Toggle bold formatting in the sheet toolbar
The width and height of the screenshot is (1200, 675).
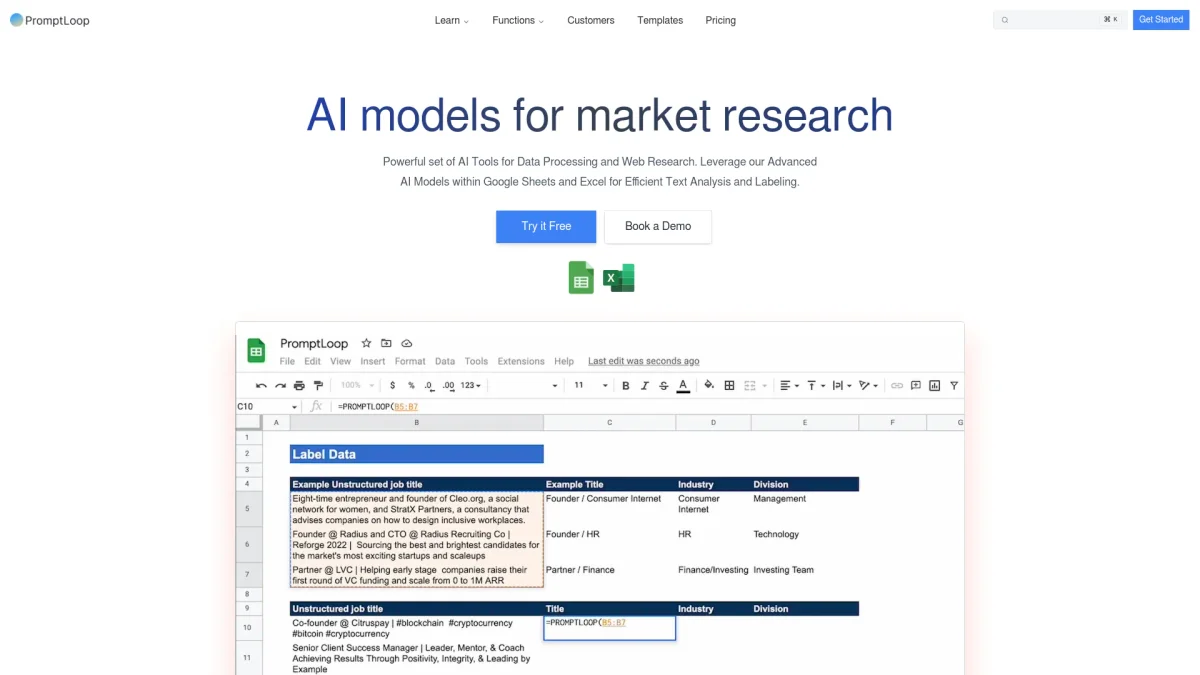point(626,385)
